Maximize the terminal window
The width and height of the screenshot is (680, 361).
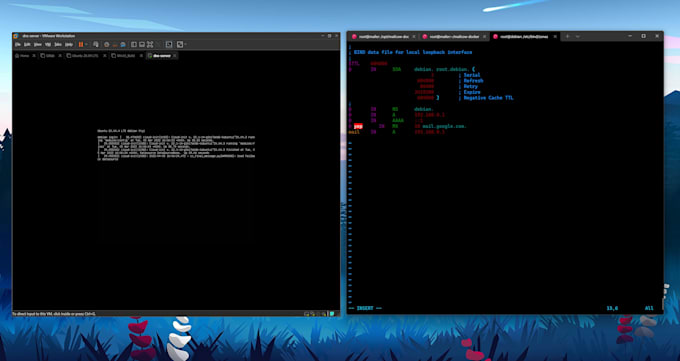[643, 36]
